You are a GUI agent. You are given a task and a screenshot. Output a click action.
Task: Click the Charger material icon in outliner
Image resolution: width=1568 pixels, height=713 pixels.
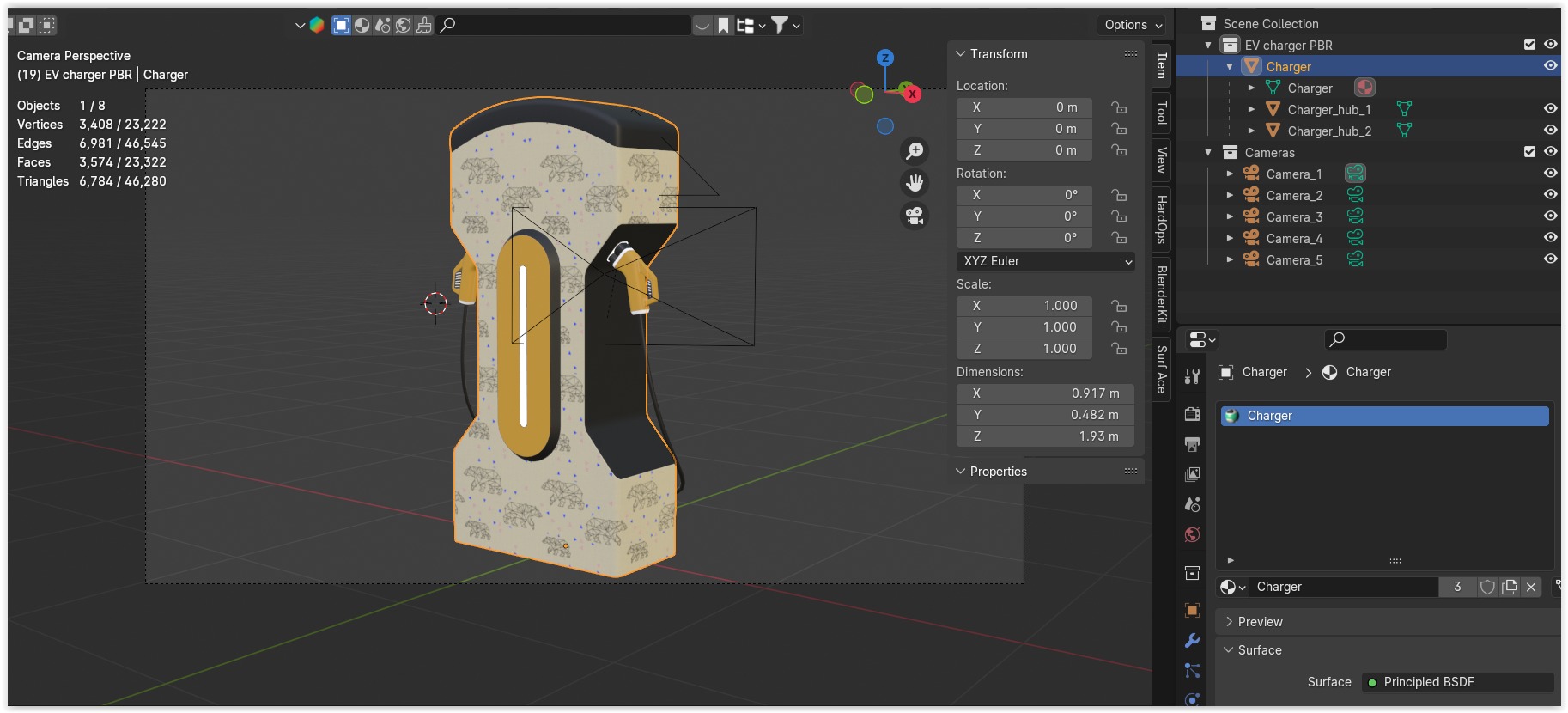tap(1364, 88)
